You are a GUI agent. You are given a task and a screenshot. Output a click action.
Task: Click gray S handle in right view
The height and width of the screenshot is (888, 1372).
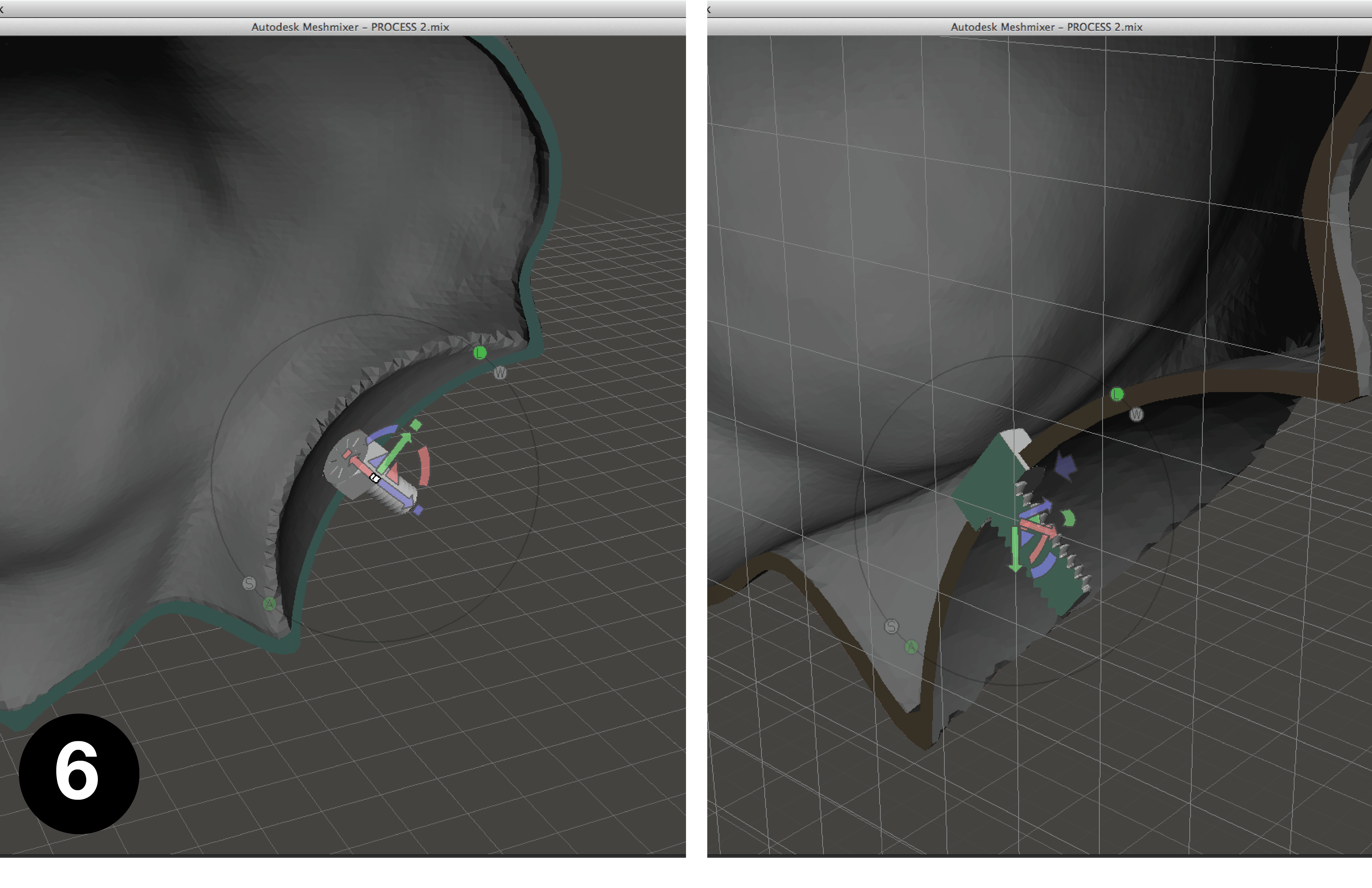[x=892, y=626]
